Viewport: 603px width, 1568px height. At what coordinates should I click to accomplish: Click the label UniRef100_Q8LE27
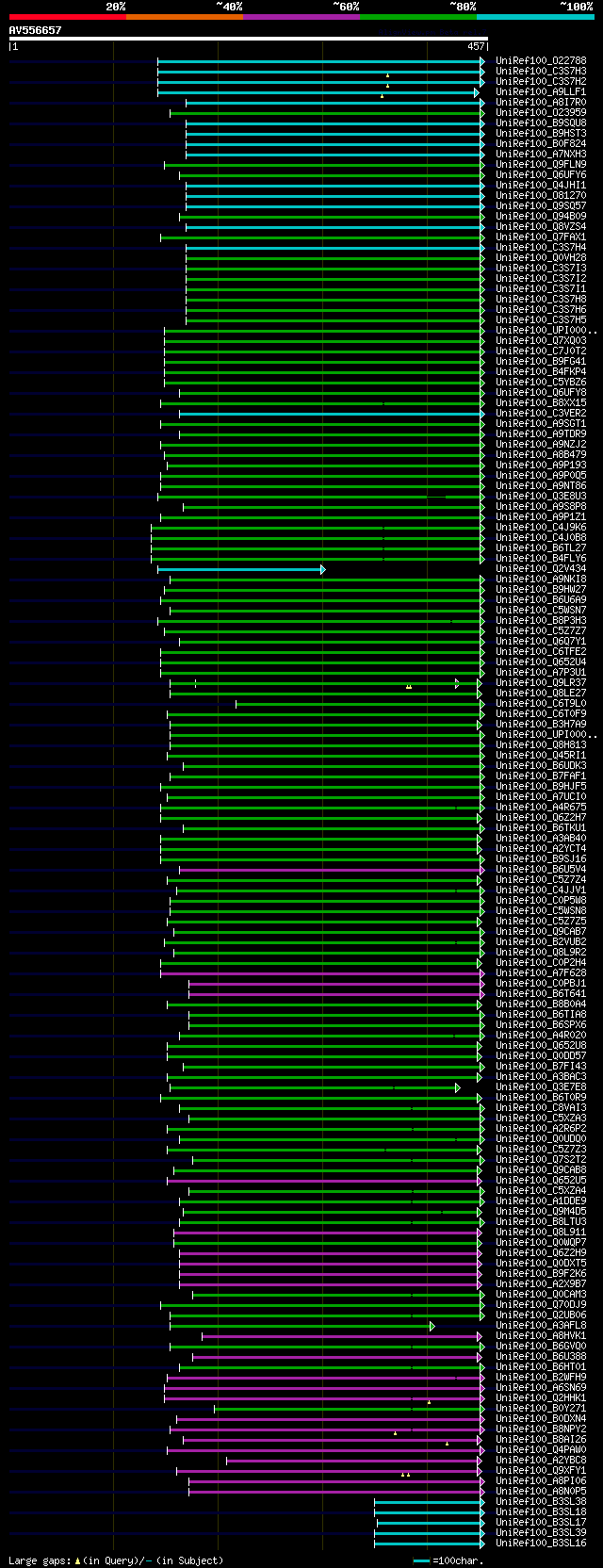pos(541,694)
